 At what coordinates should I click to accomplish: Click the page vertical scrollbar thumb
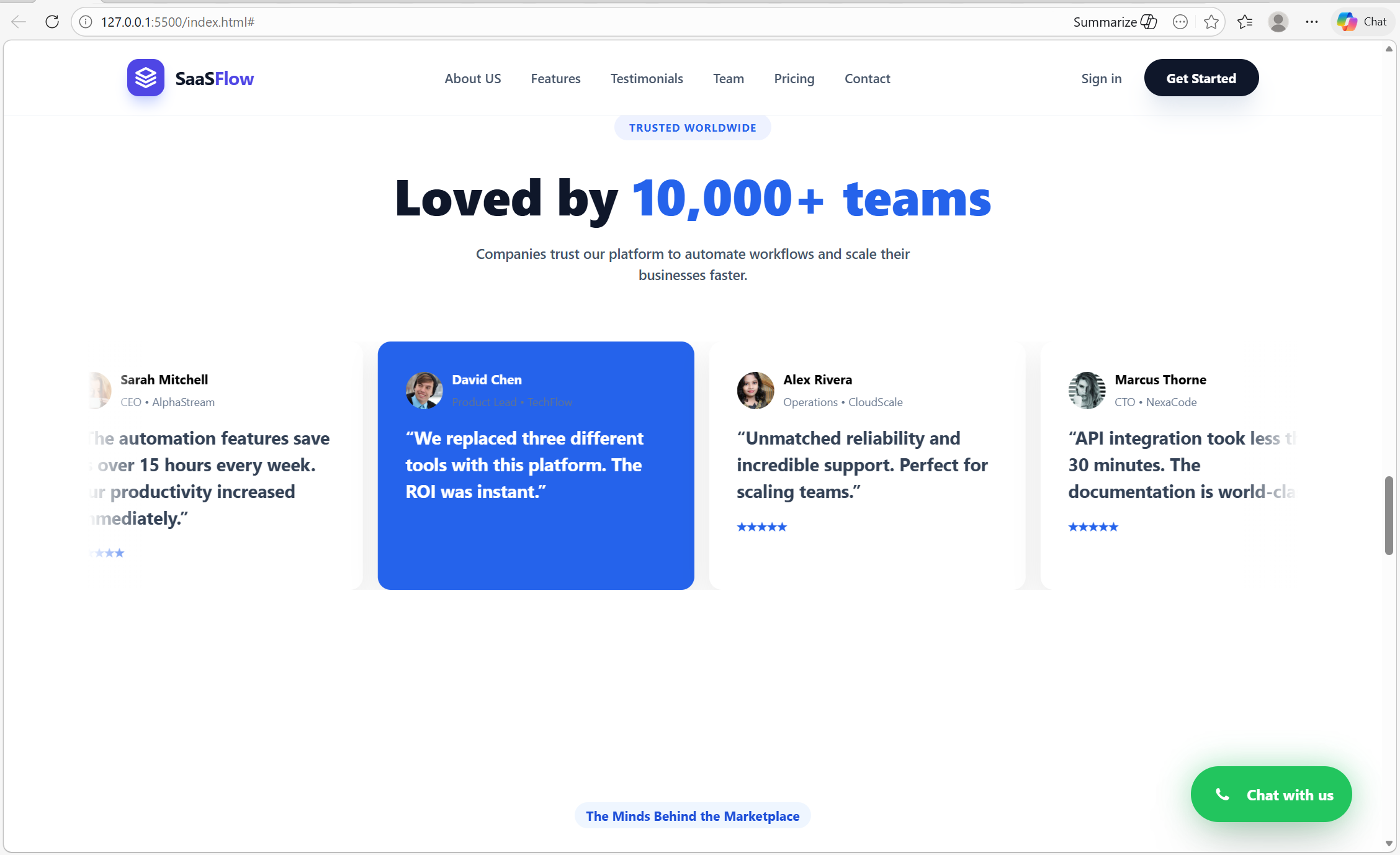[1389, 515]
